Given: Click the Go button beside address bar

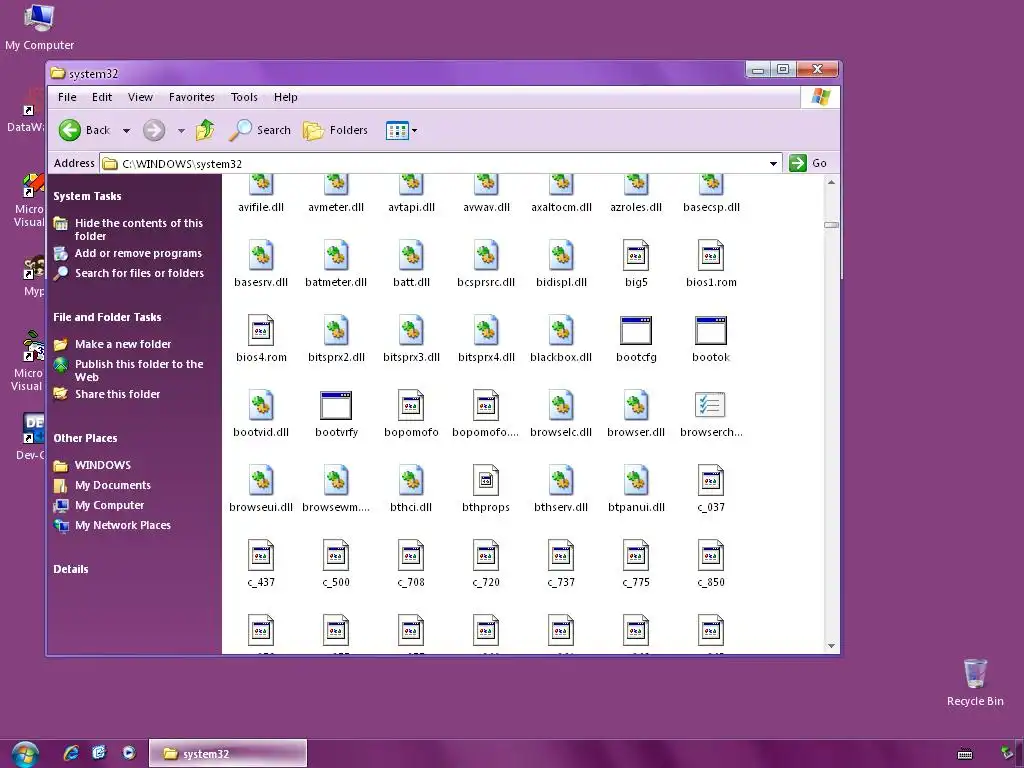Looking at the screenshot, I should point(808,163).
